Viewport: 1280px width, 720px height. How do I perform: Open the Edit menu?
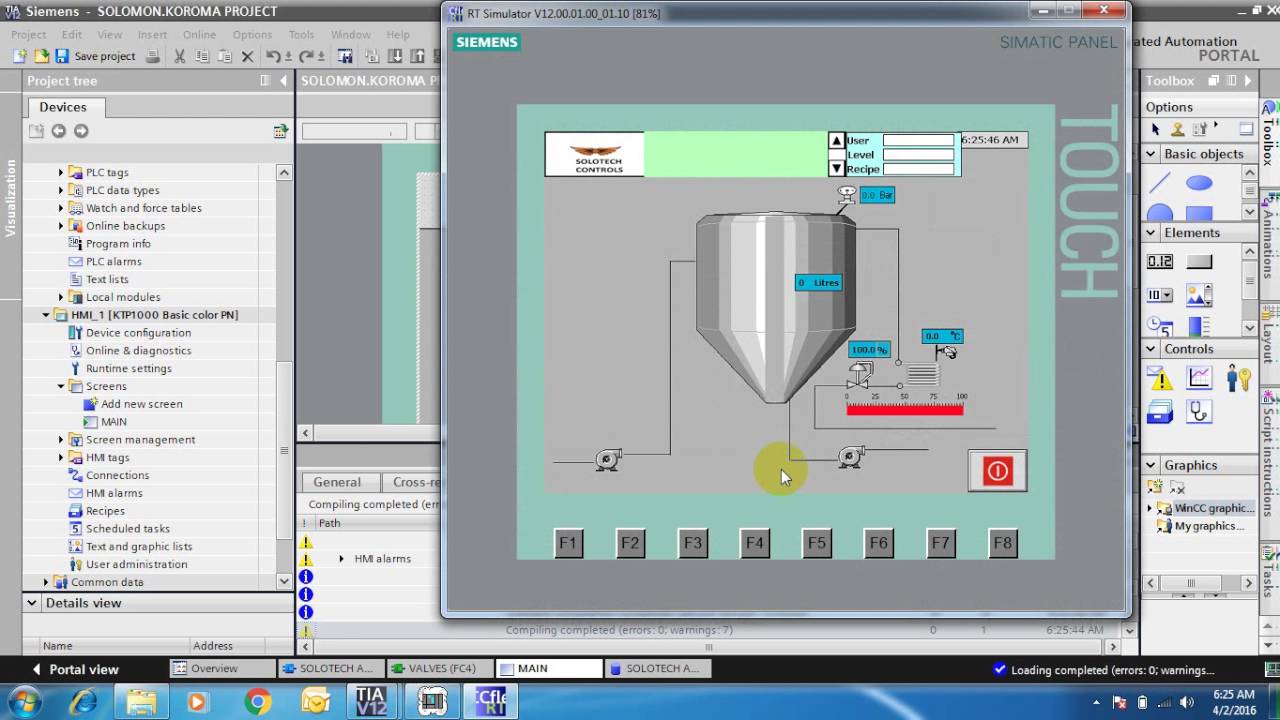(72, 34)
